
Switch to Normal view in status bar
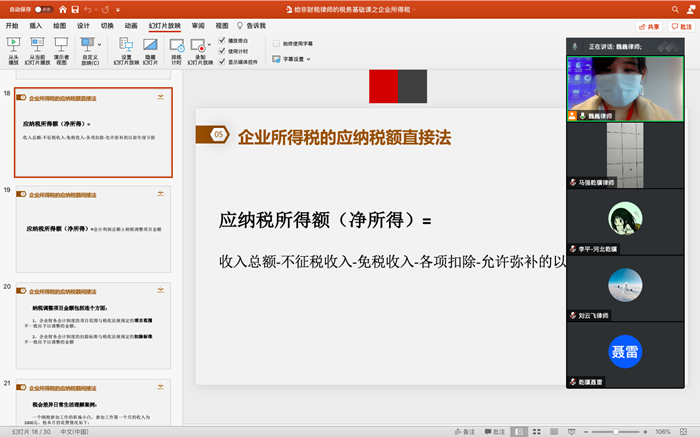[x=519, y=432]
